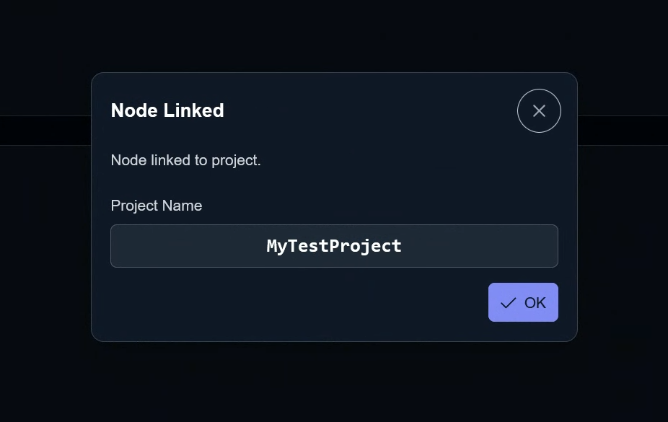Viewport: 668px width, 422px height.
Task: Place cursor in the project name textbox
Action: (x=334, y=246)
